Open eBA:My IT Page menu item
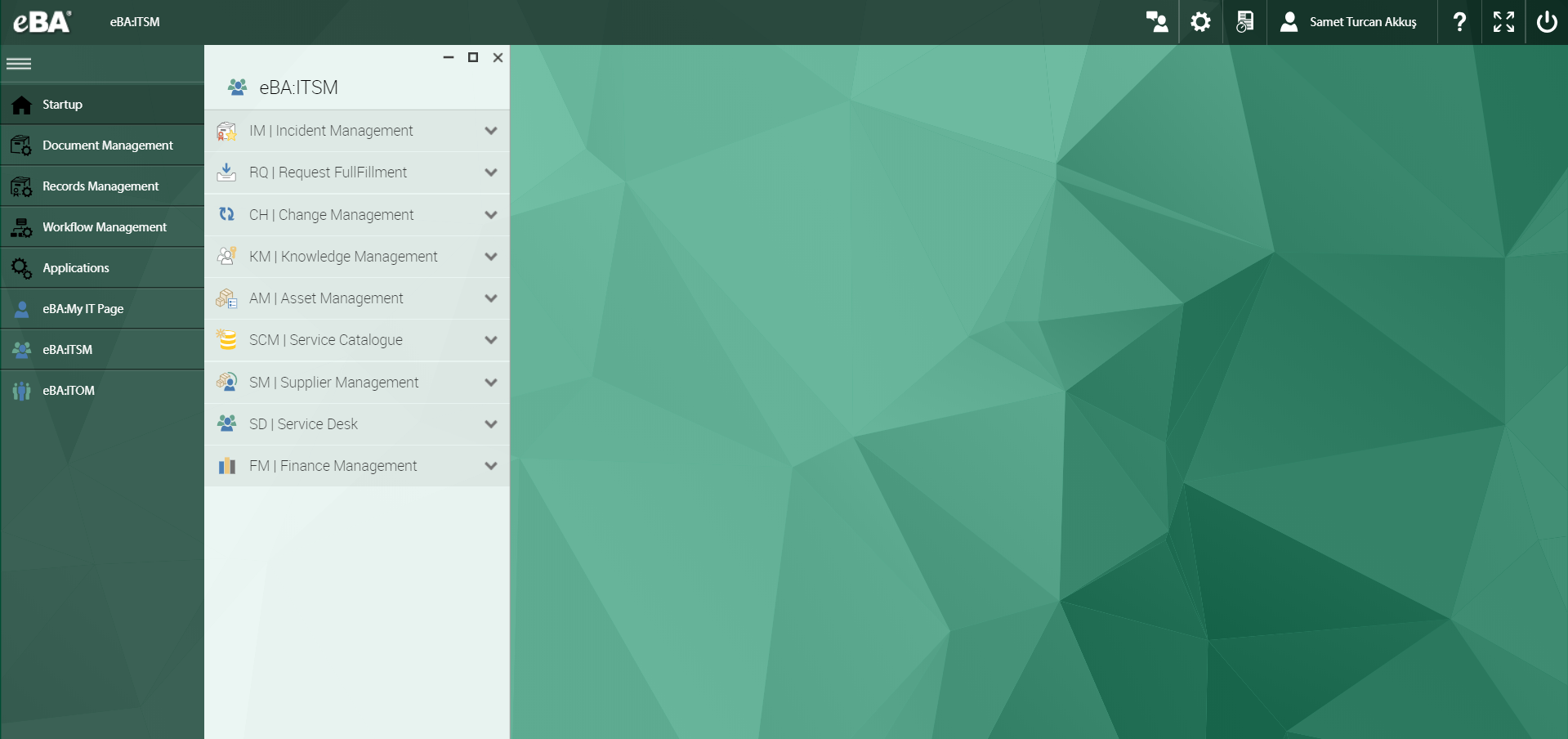 point(102,309)
